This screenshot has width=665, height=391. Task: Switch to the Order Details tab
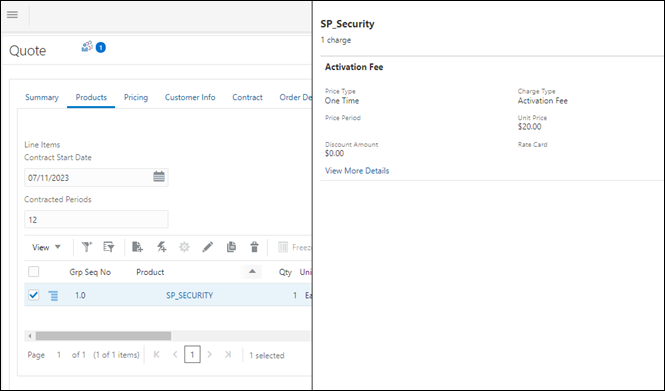pyautogui.click(x=295, y=97)
